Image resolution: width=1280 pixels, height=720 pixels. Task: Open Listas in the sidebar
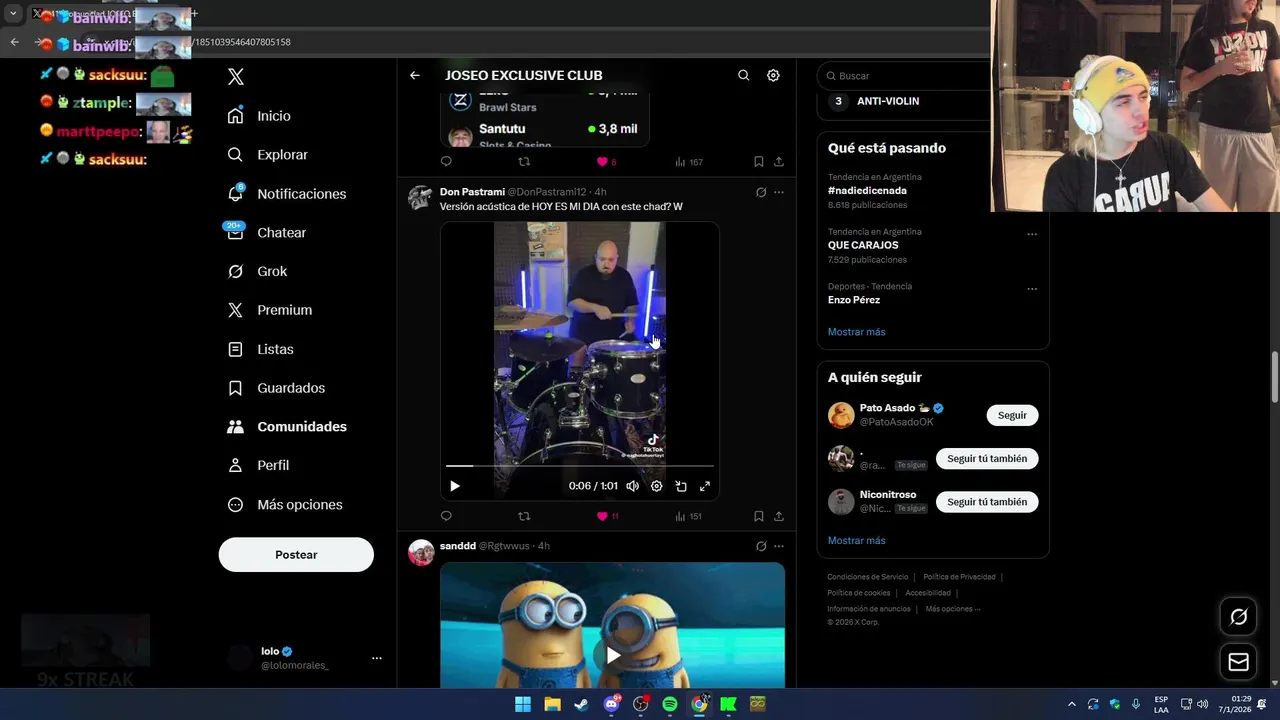pyautogui.click(x=261, y=349)
